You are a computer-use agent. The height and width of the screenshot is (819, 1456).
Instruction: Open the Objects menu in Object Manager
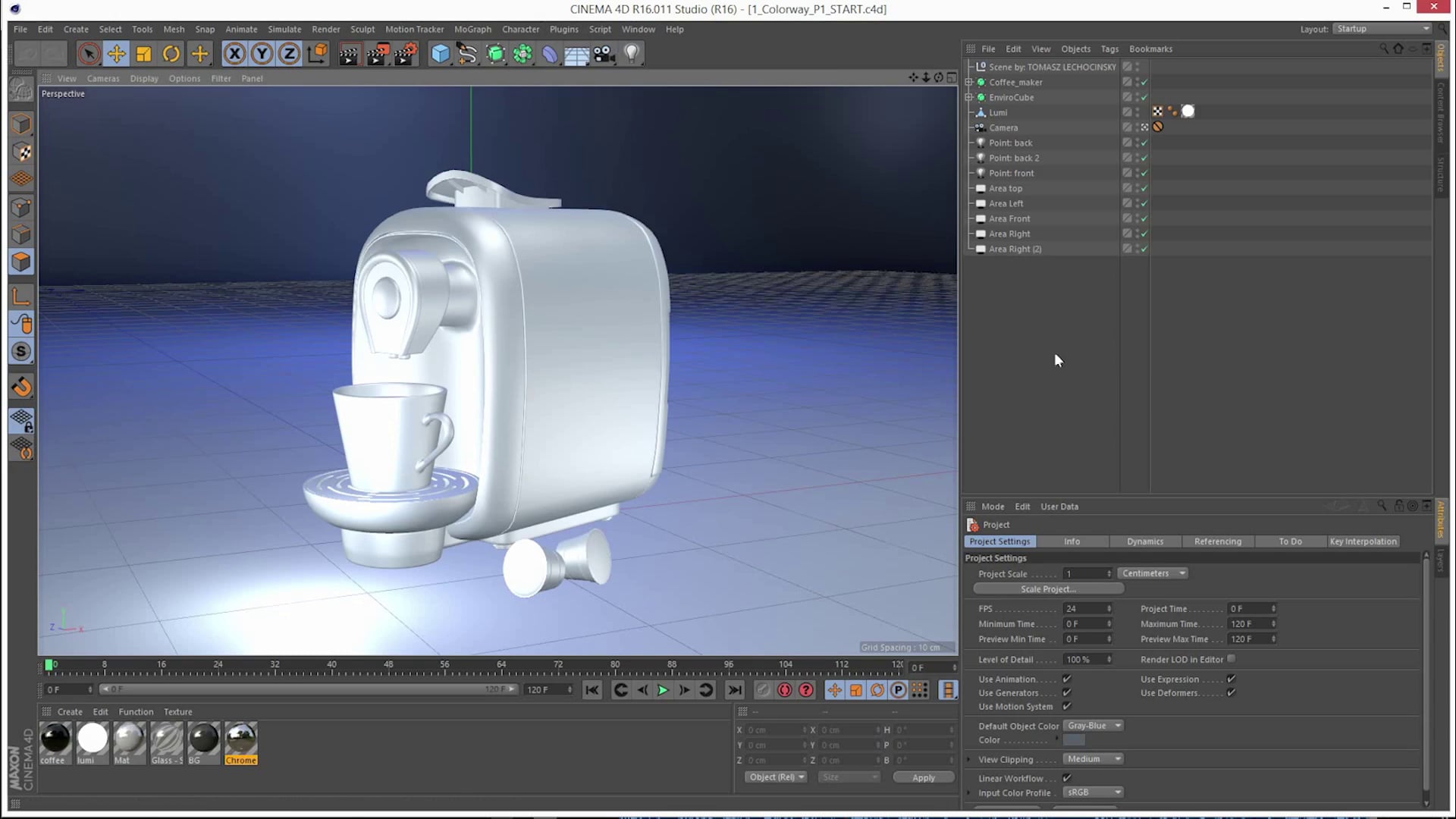[1075, 49]
